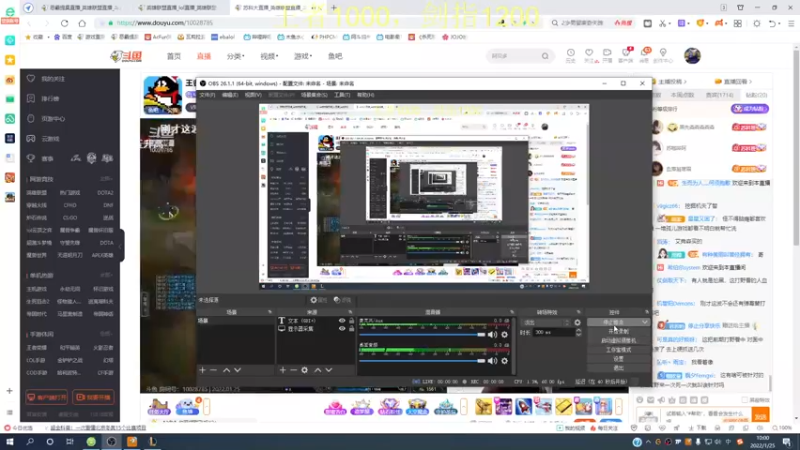Open the scene transition type dropdown

click(x=545, y=322)
